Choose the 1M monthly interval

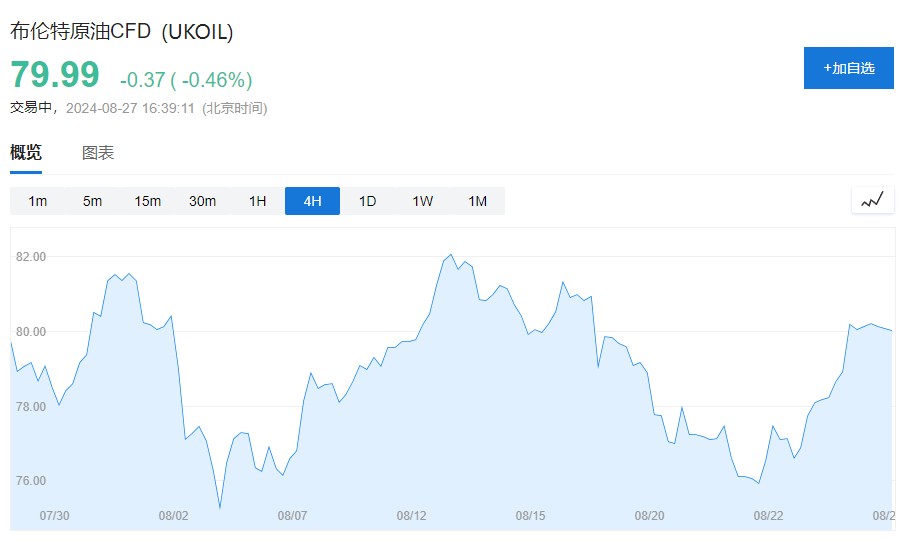(477, 201)
